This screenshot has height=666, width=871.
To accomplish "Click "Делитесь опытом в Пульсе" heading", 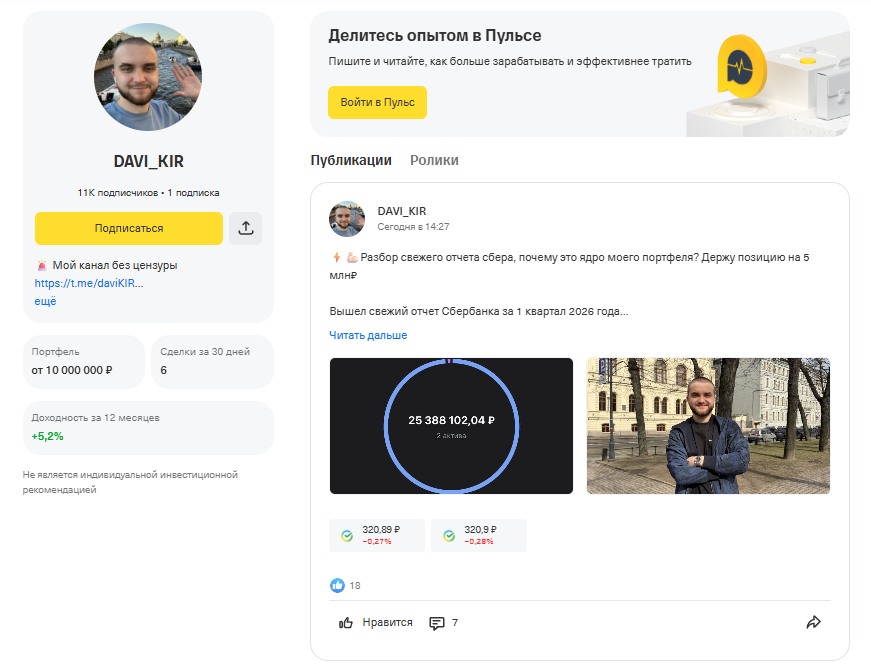I will (x=434, y=36).
